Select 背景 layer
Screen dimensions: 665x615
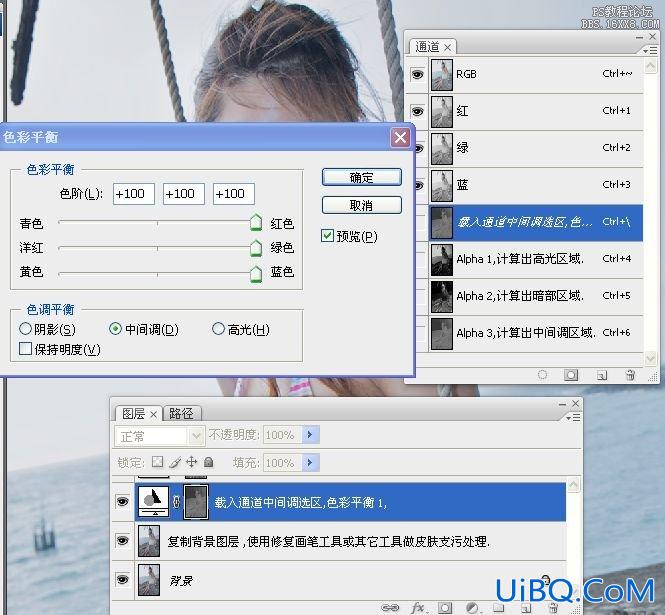click(x=350, y=579)
